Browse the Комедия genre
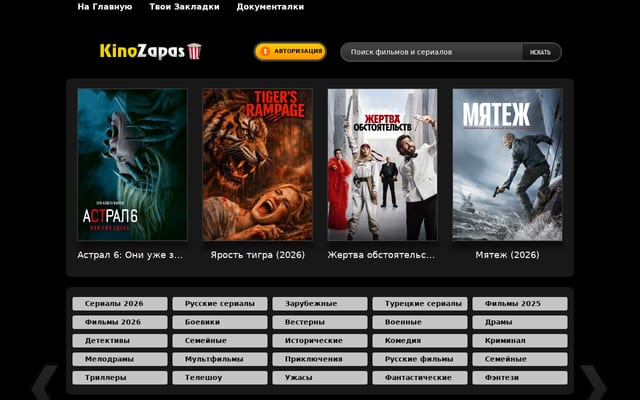The width and height of the screenshot is (640, 400). (420, 340)
